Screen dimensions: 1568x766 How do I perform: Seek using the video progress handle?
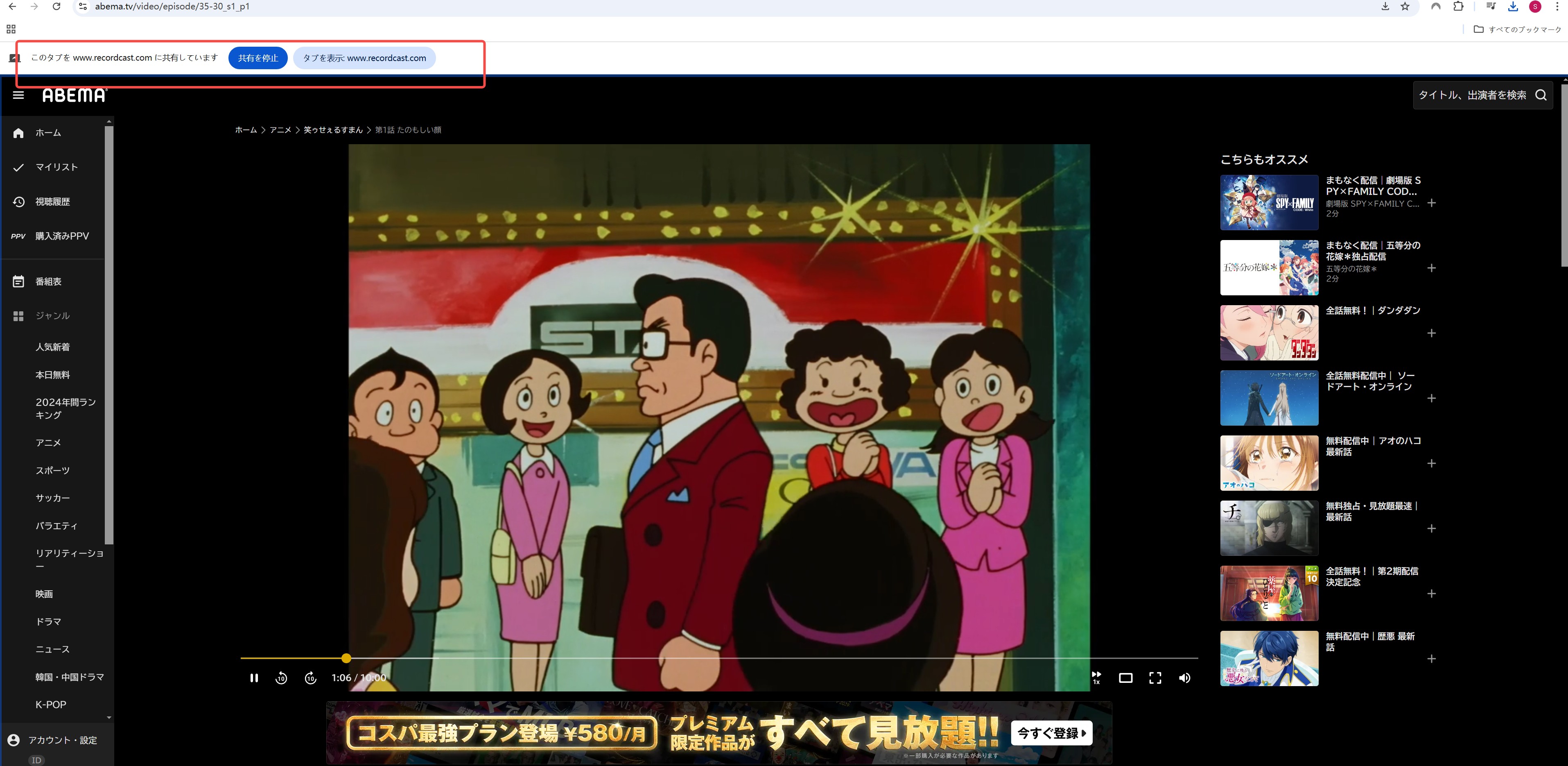[x=346, y=658]
